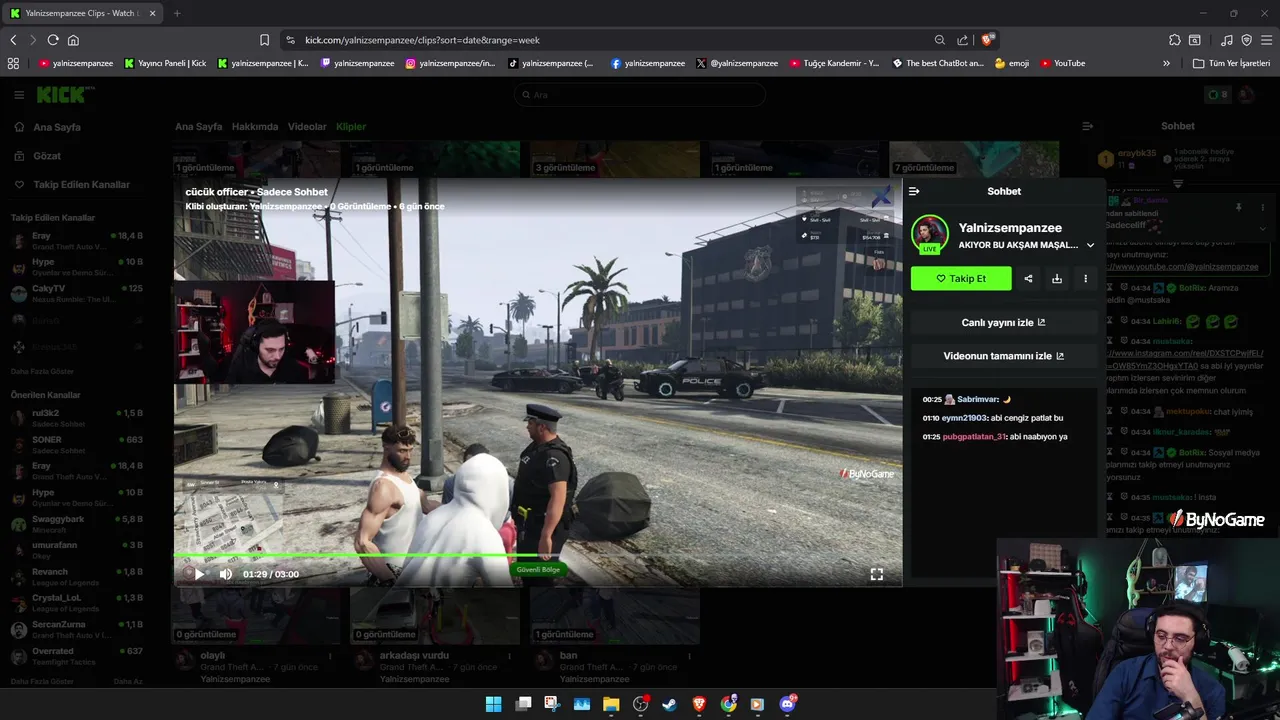Open Eray channel in followed list
Viewport: 1280px width, 720px height.
pos(76,240)
